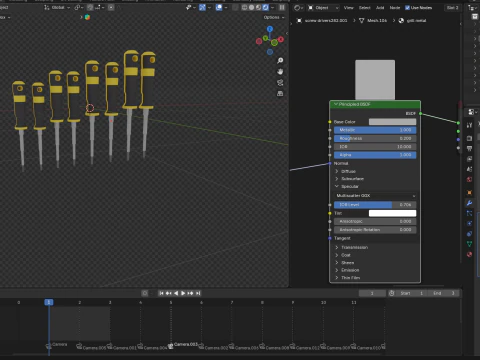Play the animation forward

(183, 293)
